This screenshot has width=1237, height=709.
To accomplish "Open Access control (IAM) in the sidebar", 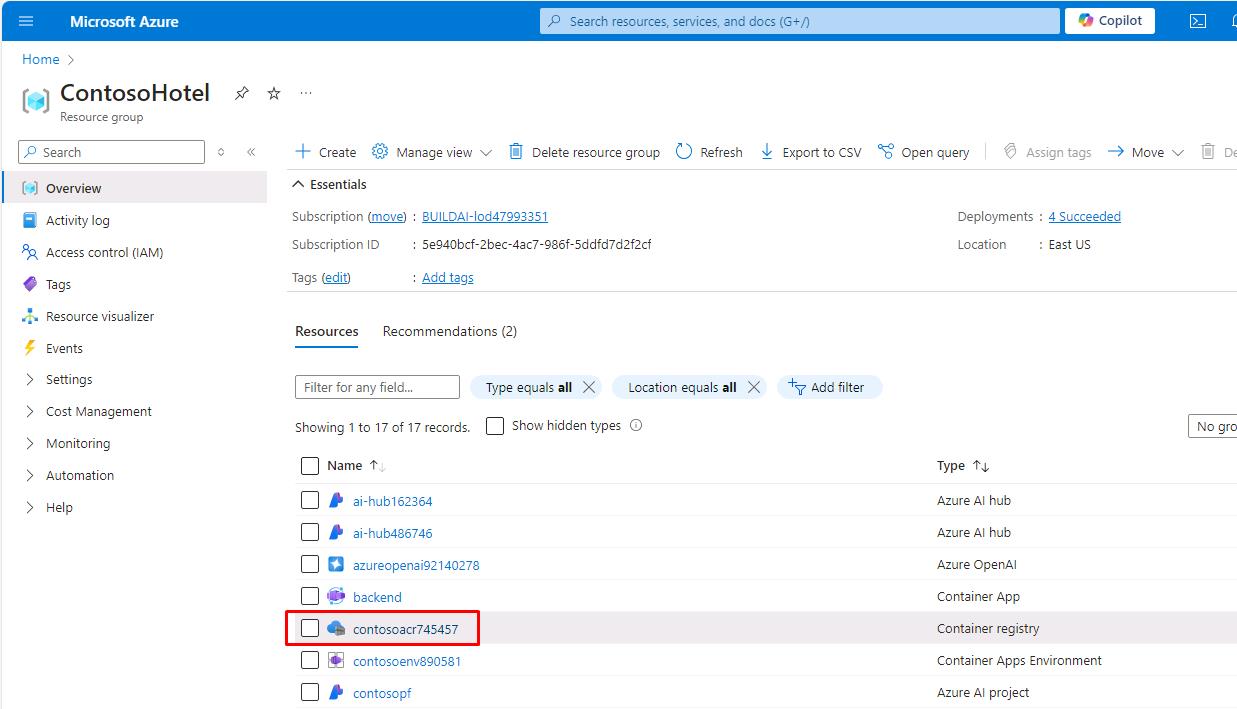I will [x=104, y=252].
